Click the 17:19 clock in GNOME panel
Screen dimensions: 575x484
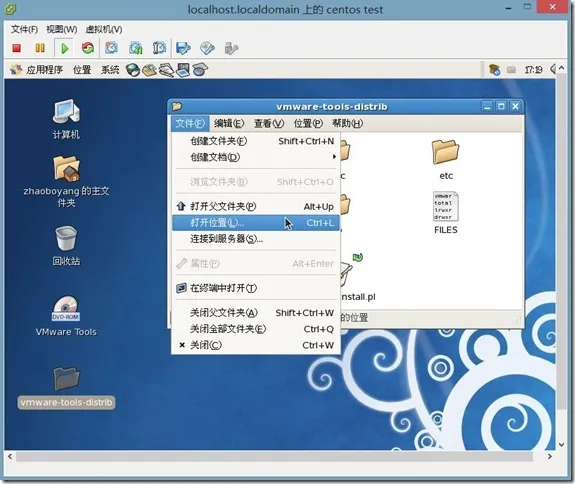(534, 70)
